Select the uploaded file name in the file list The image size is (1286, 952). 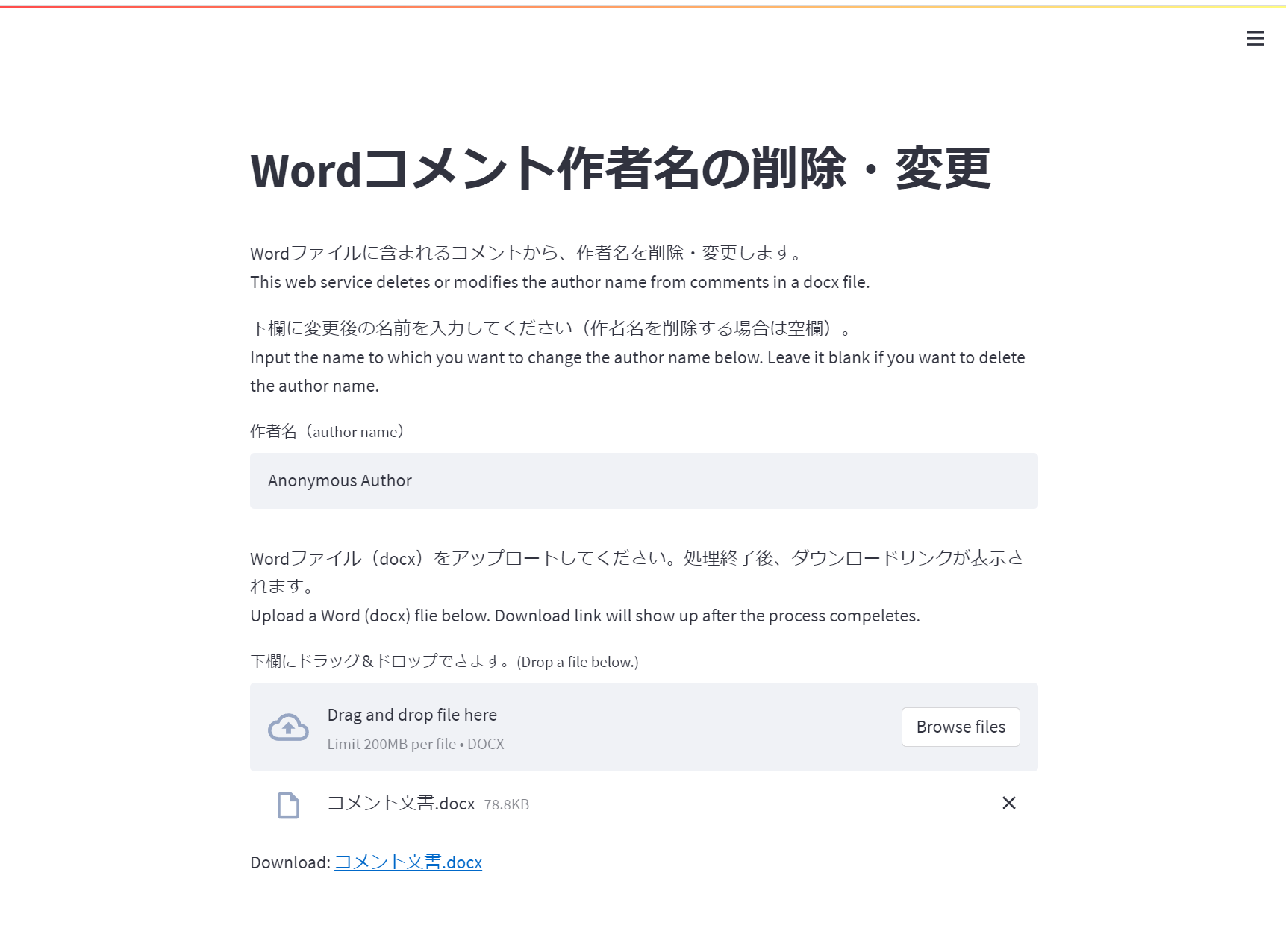click(401, 804)
